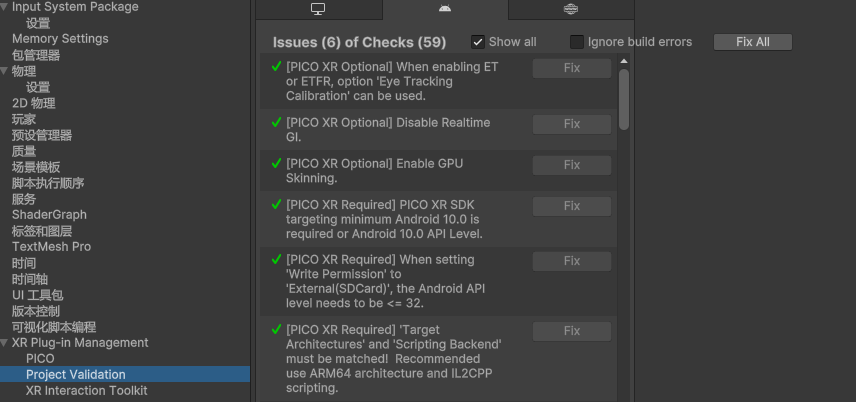Click the checks list scrollbar thumb

(624, 99)
